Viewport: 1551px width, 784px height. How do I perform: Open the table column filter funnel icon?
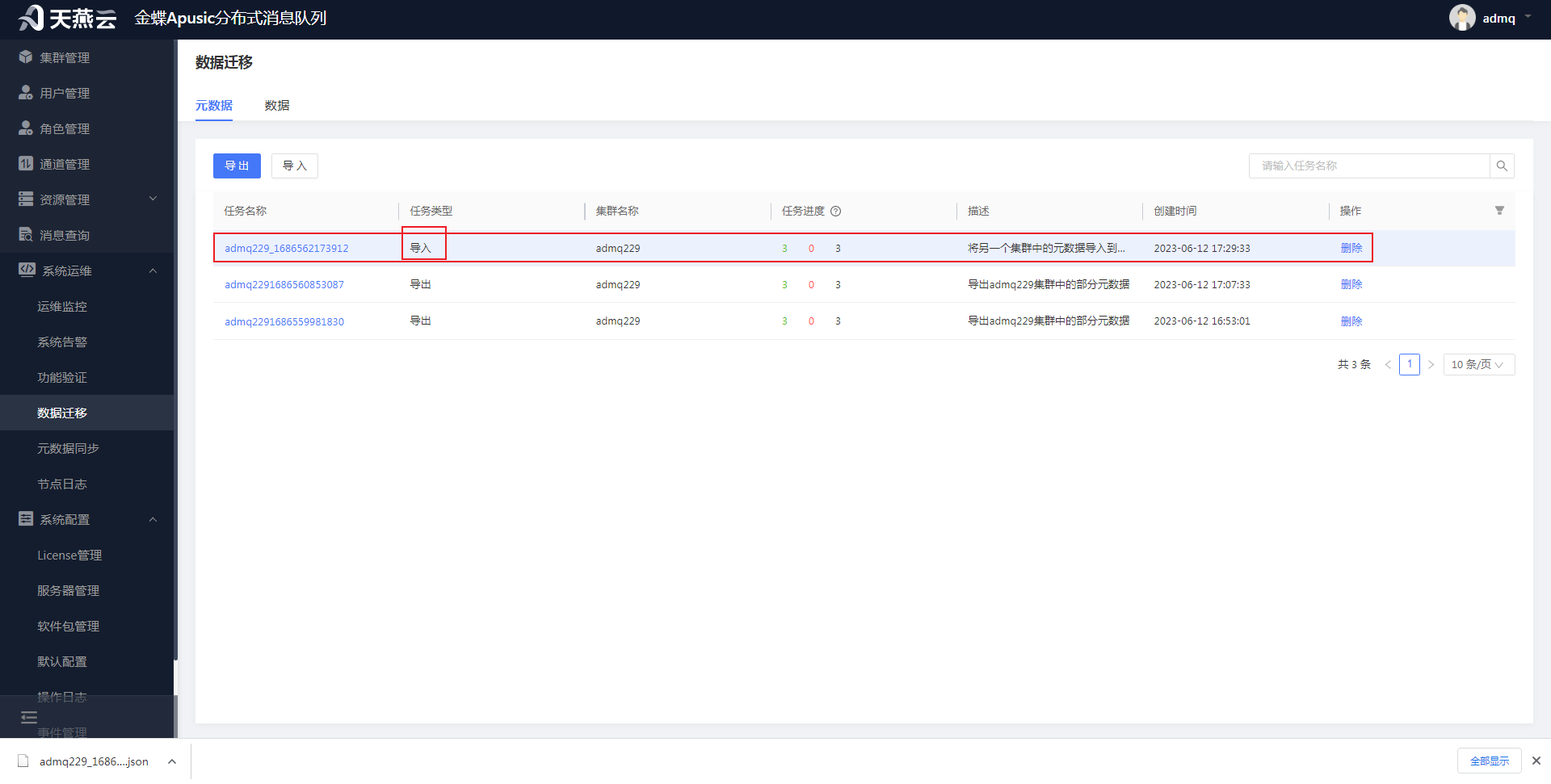[x=1499, y=210]
